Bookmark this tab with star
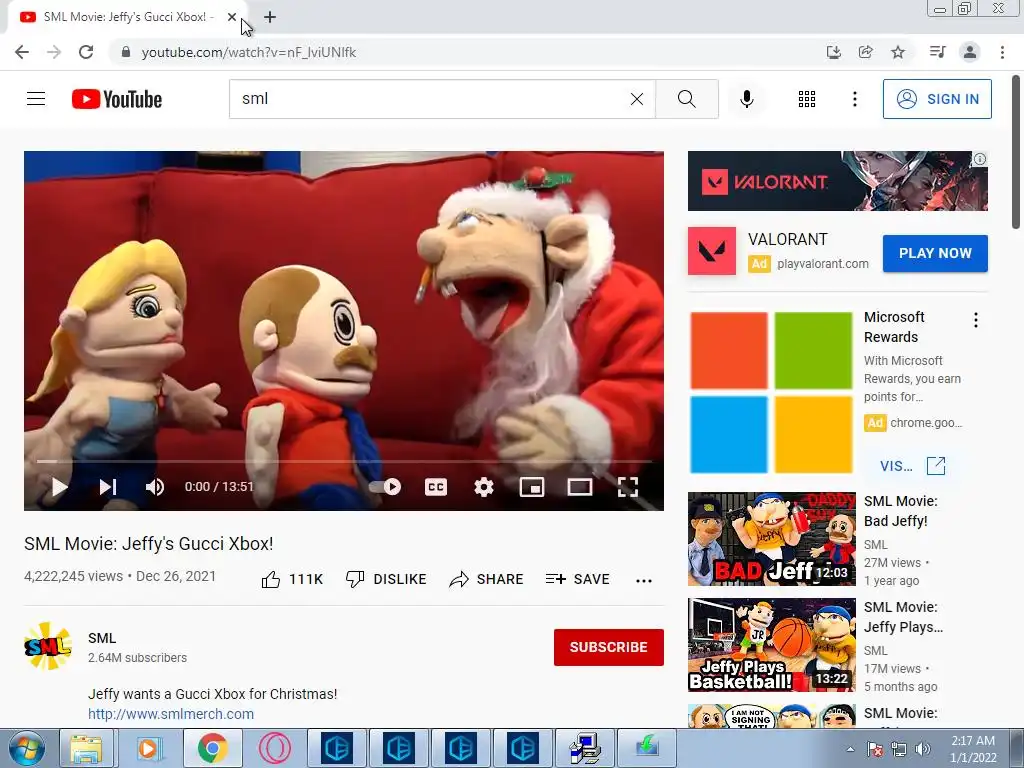This screenshot has height=768, width=1024. point(898,52)
